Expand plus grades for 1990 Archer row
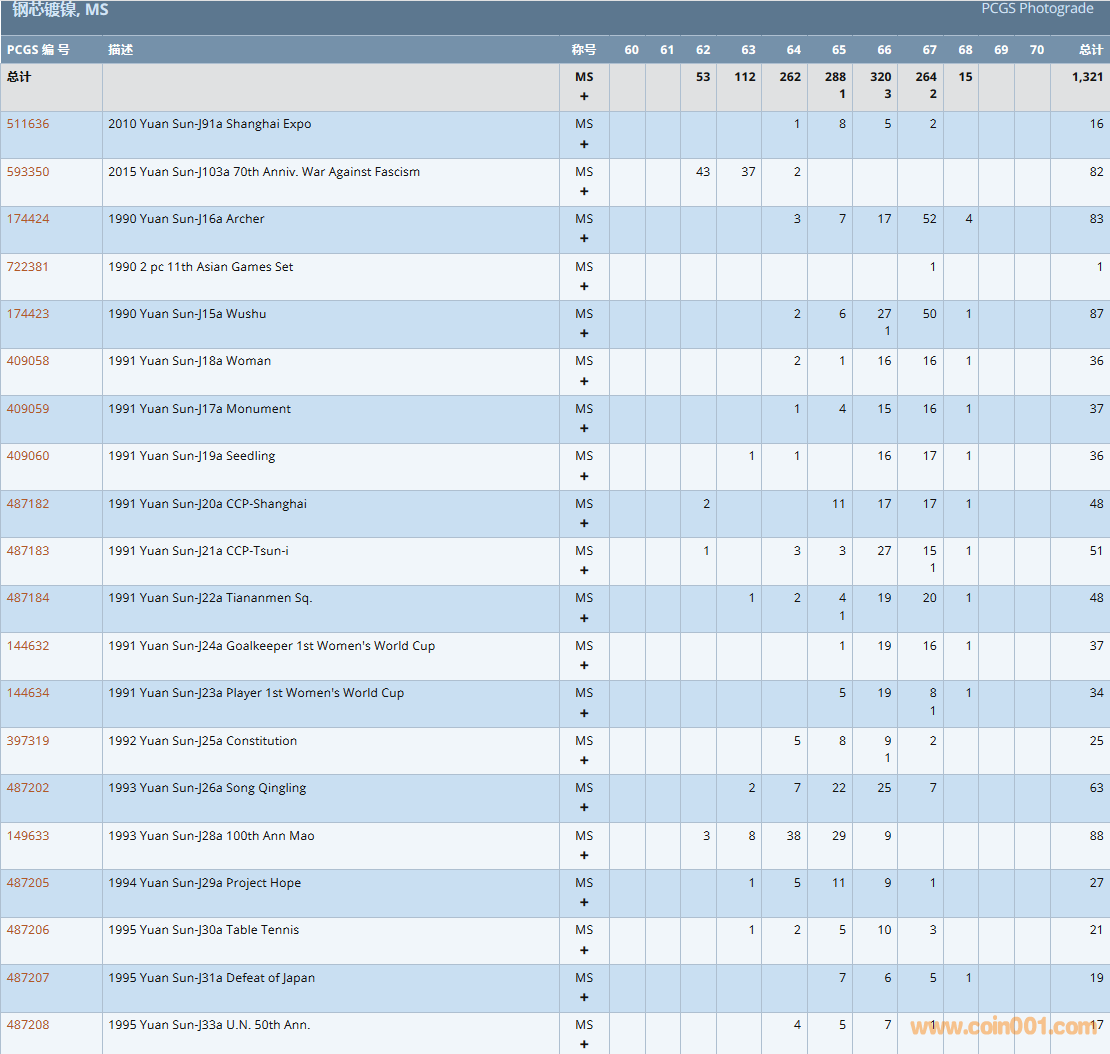 (x=584, y=239)
